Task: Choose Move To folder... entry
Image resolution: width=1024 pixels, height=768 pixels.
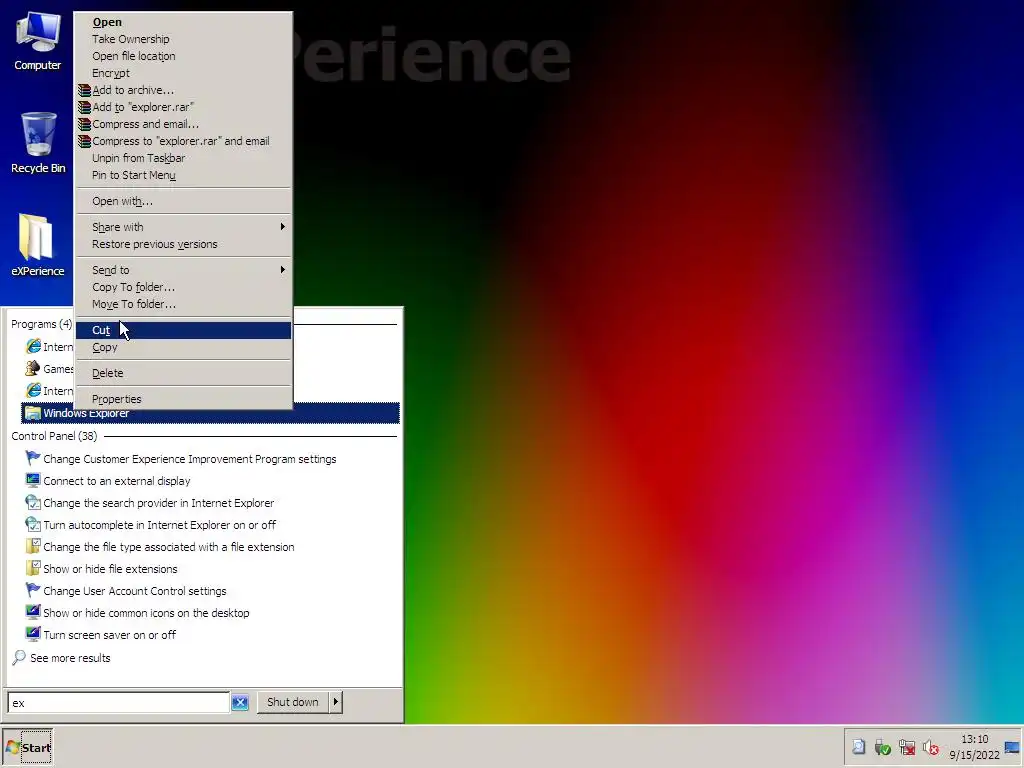Action: [x=184, y=304]
